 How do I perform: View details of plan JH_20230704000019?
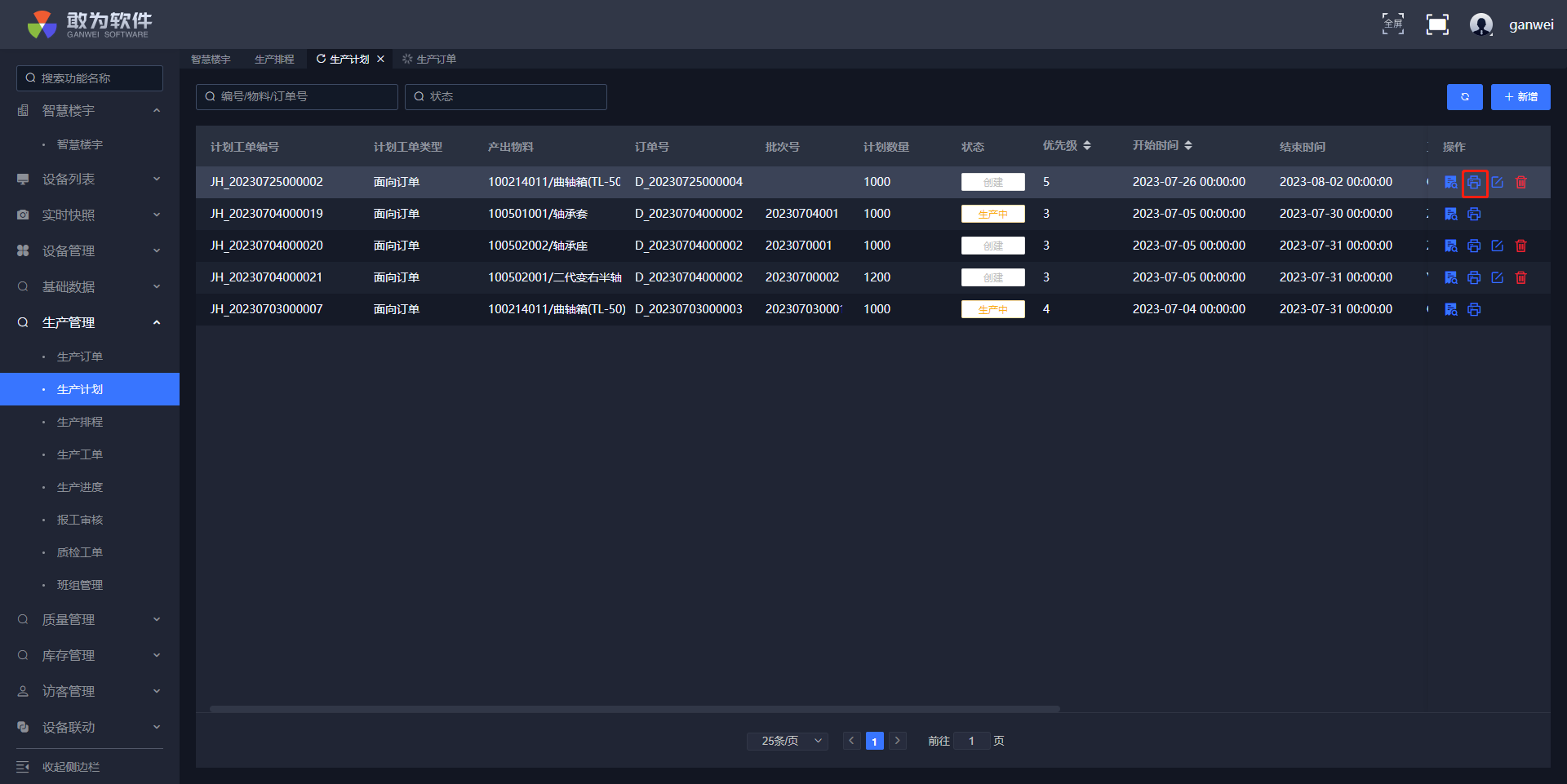(1450, 214)
